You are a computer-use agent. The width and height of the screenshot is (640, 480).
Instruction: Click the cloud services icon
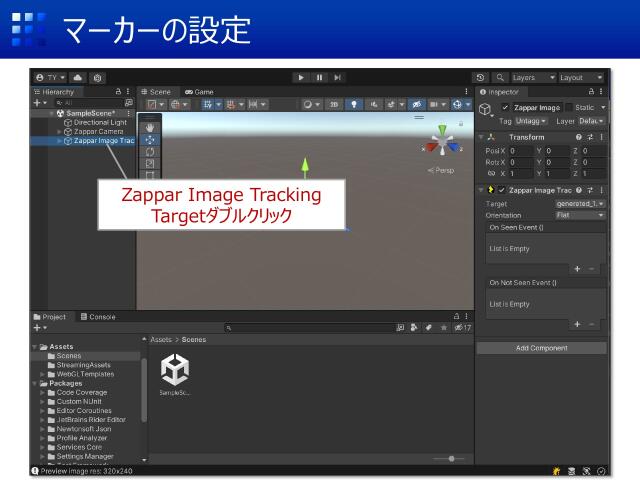tap(79, 77)
